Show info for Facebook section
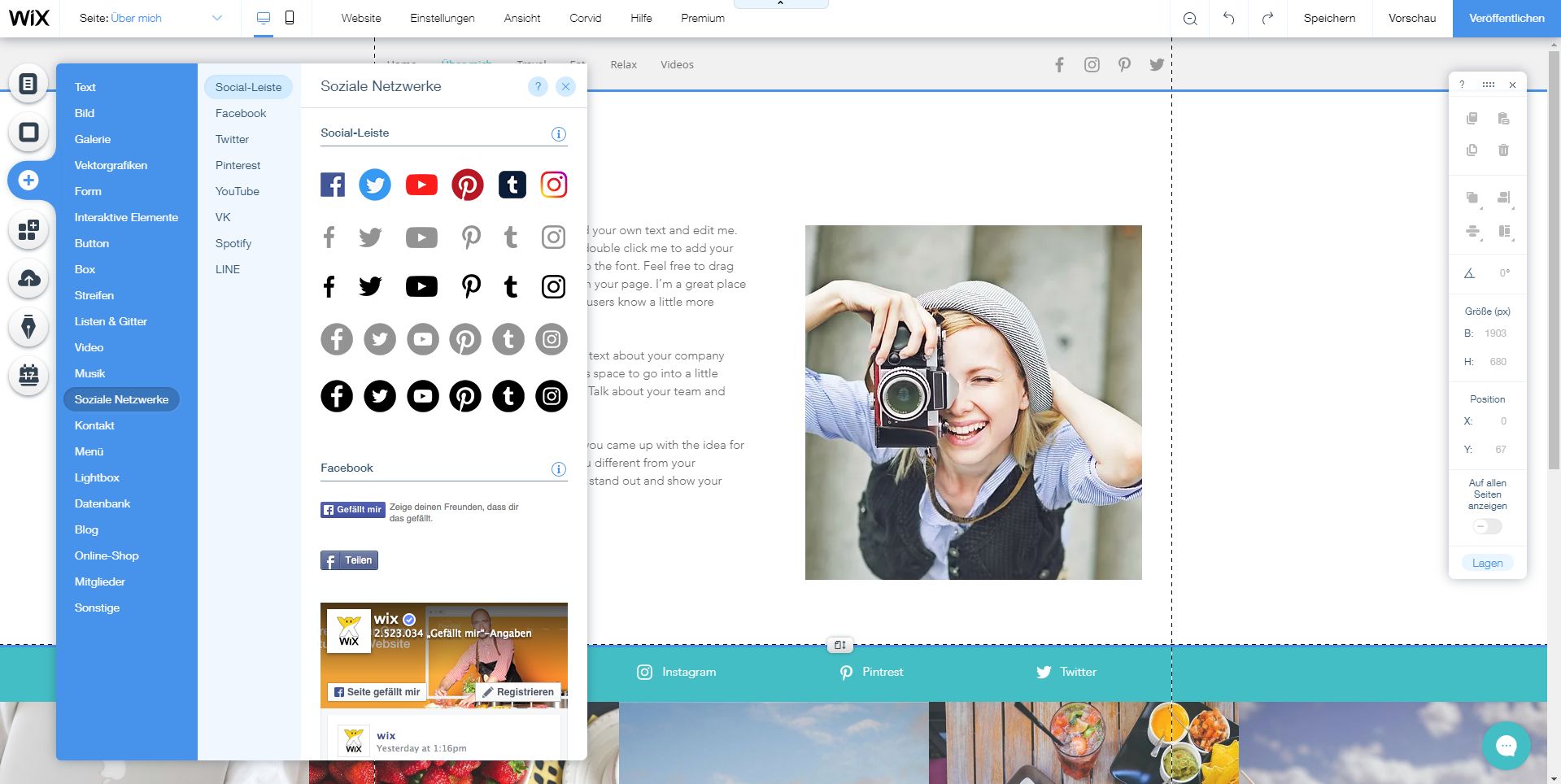Image resolution: width=1561 pixels, height=784 pixels. point(559,469)
